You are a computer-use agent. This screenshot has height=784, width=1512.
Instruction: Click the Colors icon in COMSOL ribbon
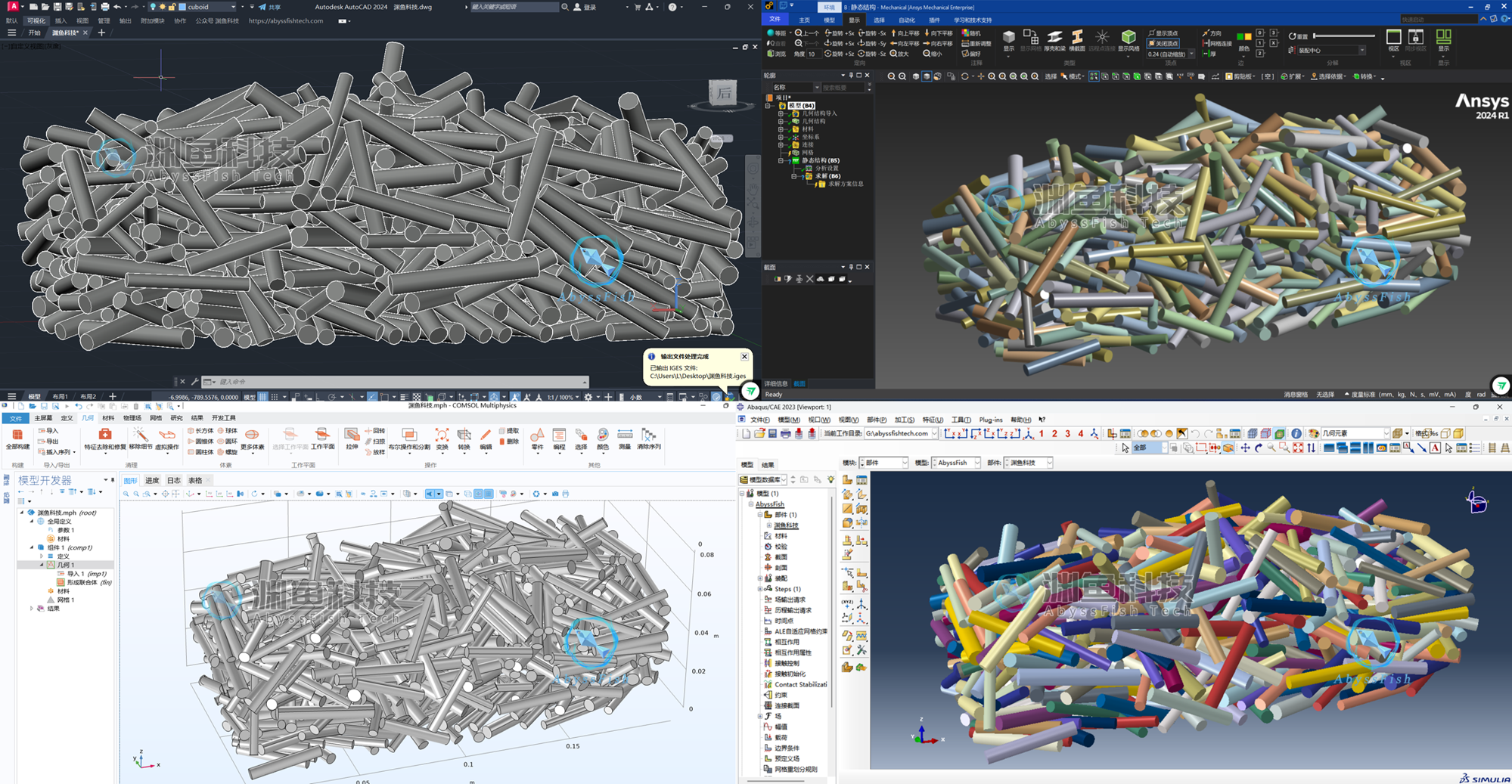603,435
